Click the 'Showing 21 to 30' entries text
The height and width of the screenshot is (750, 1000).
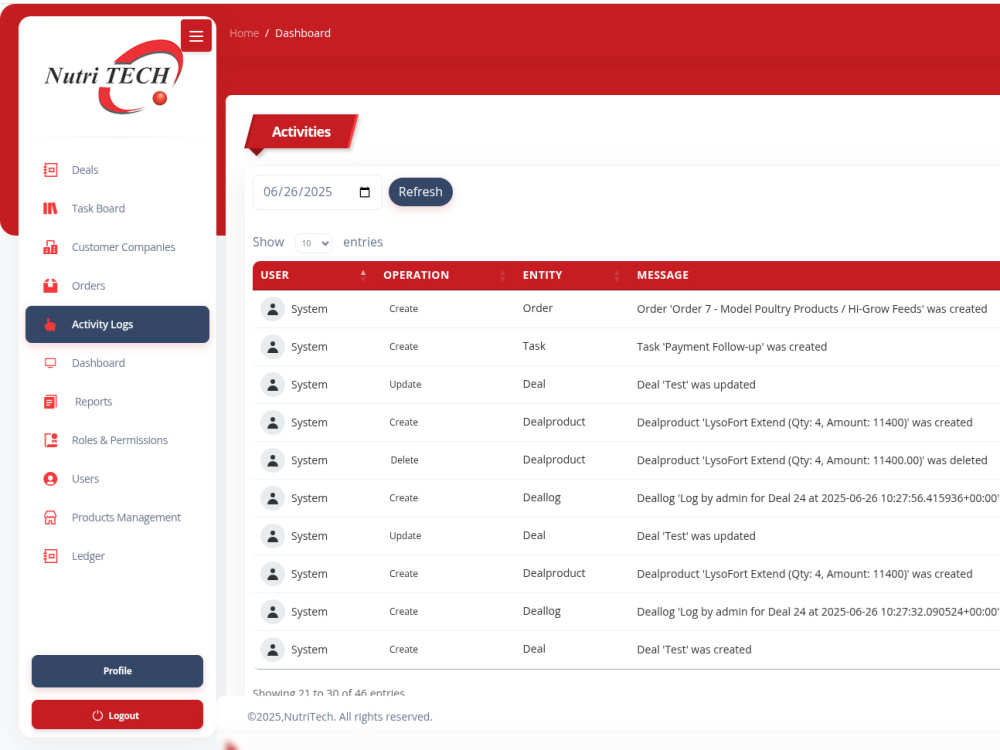click(328, 692)
